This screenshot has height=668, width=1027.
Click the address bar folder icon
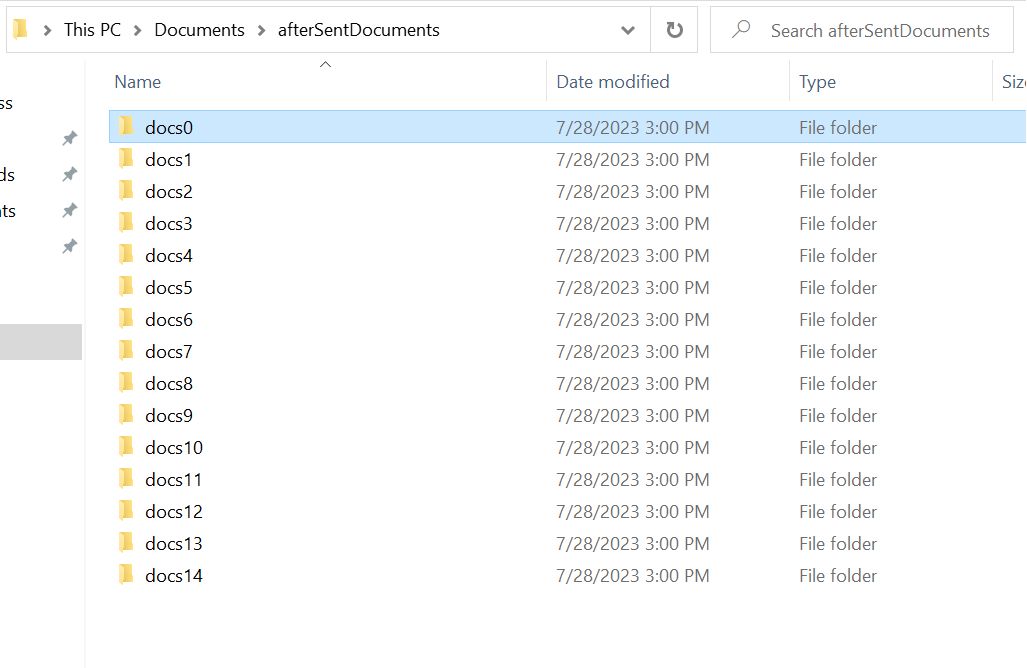(x=21, y=29)
